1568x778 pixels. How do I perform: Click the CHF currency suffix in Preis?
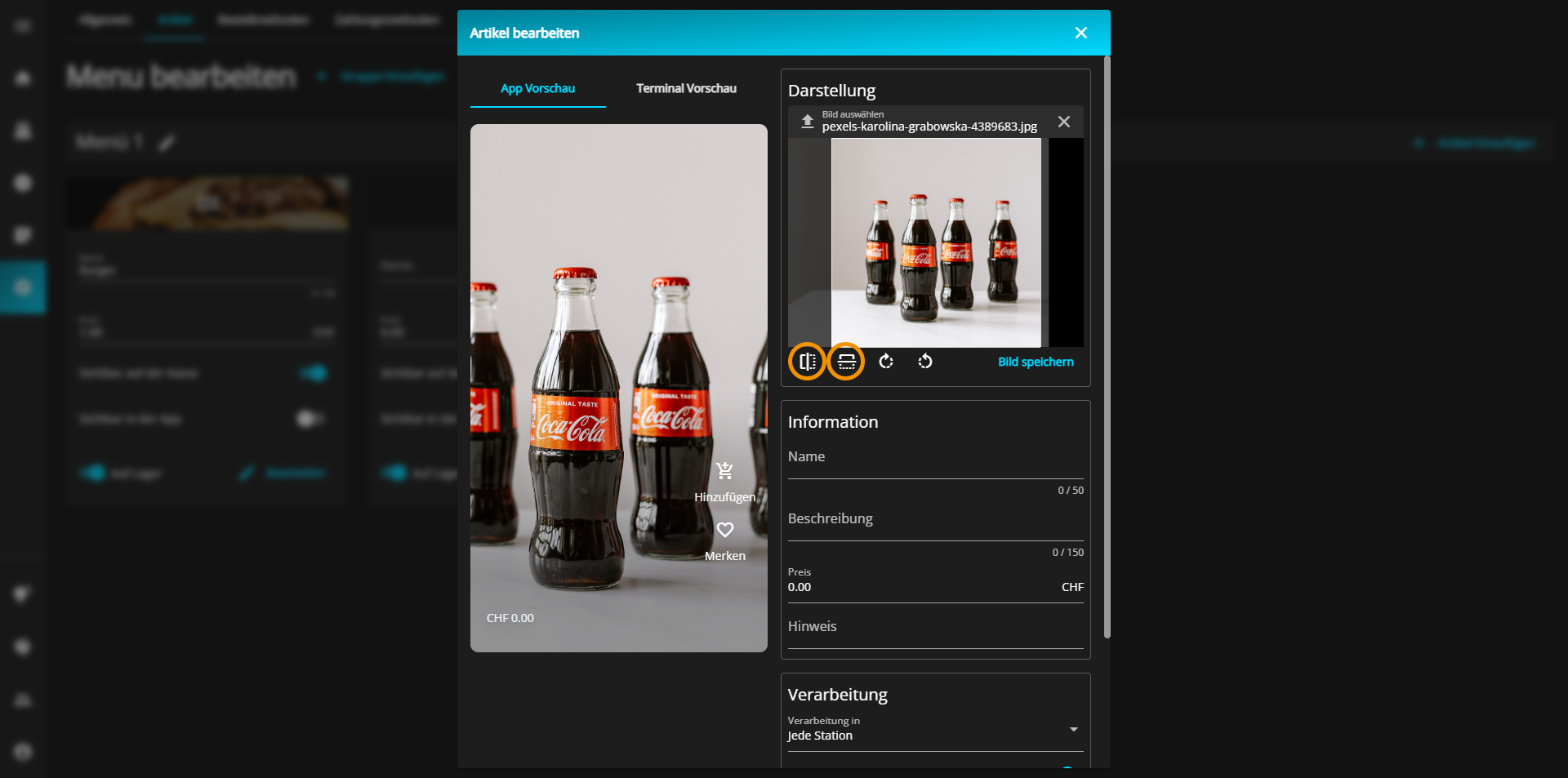(x=1072, y=587)
